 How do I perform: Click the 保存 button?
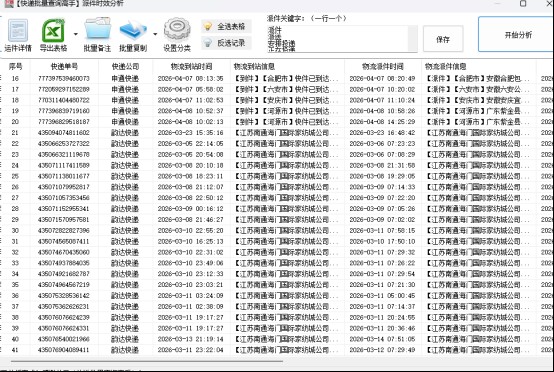443,39
